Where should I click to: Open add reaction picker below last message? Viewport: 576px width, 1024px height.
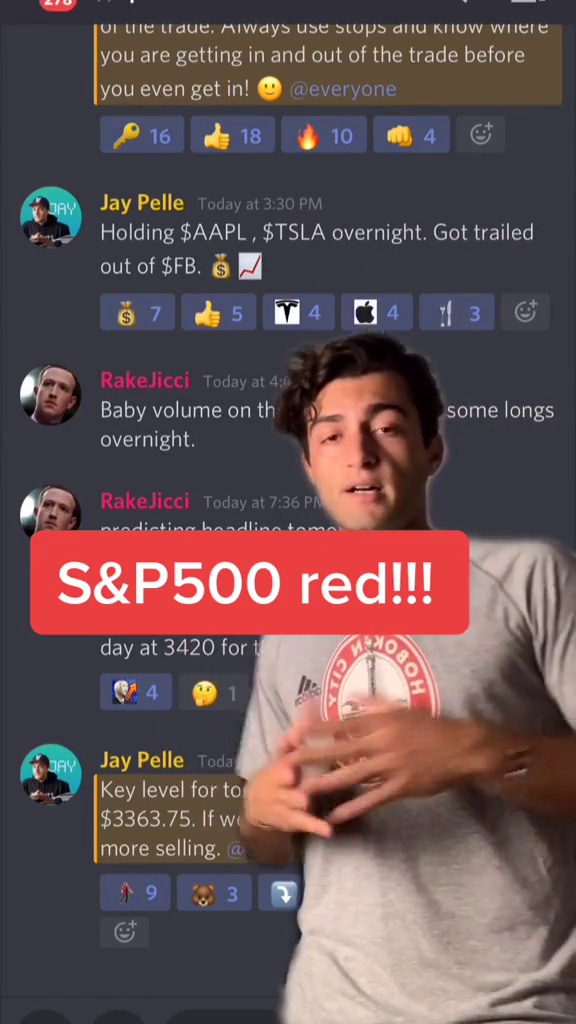tap(125, 932)
